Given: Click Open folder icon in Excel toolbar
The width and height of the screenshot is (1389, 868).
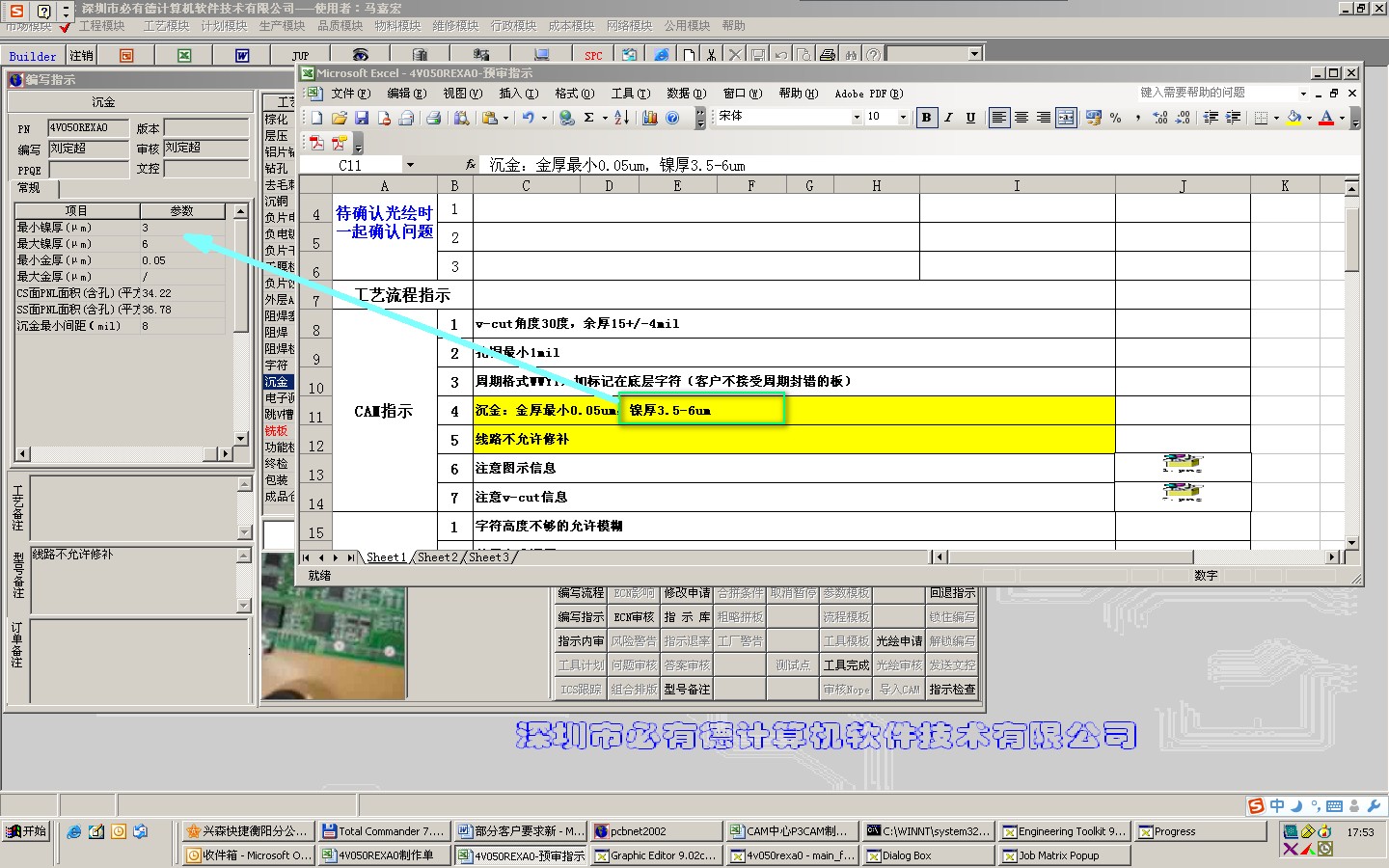Looking at the screenshot, I should click(339, 118).
